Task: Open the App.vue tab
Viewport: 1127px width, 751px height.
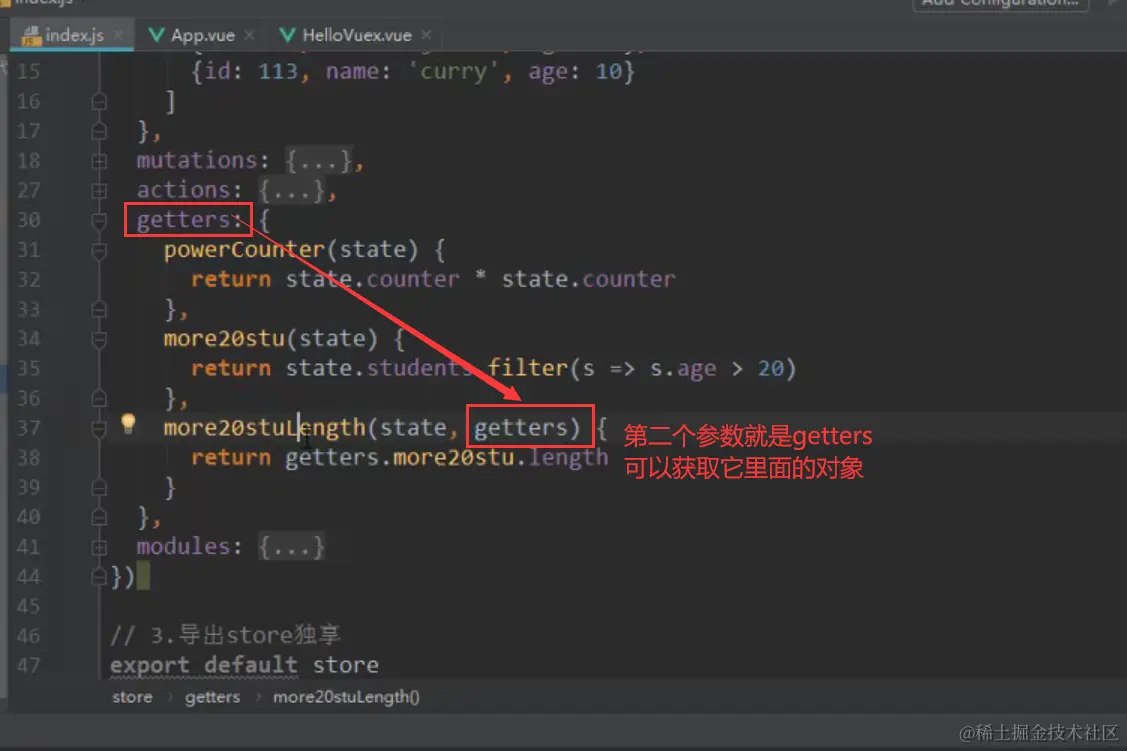Action: click(201, 34)
